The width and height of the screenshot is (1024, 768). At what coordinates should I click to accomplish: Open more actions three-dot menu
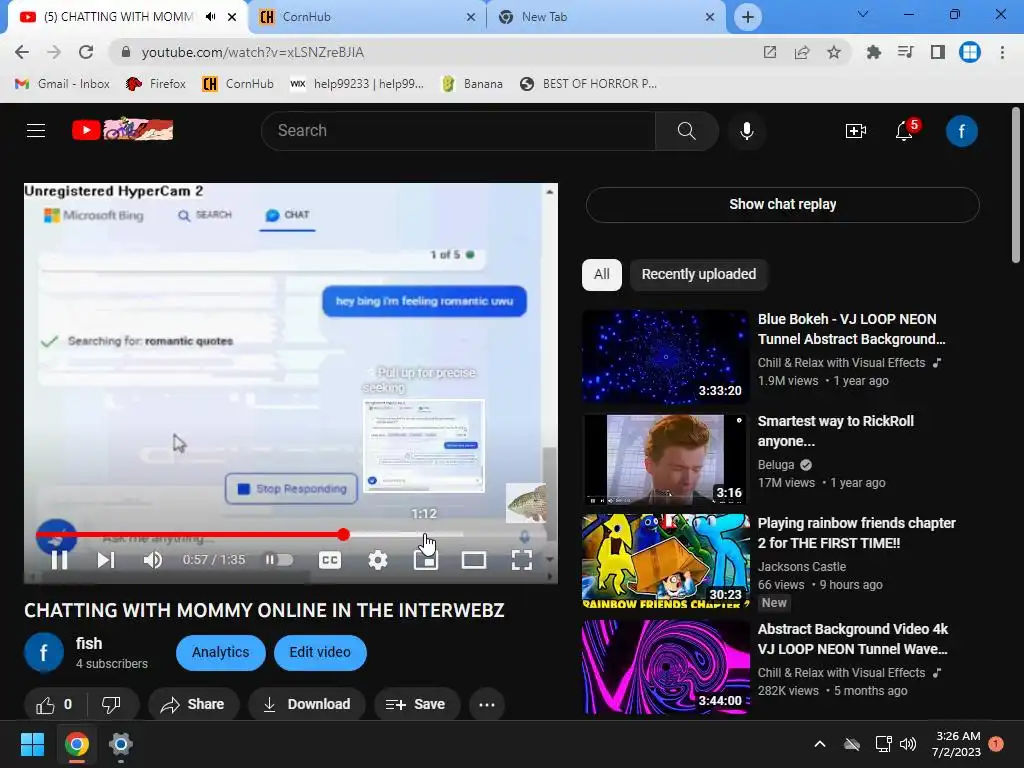tap(487, 705)
